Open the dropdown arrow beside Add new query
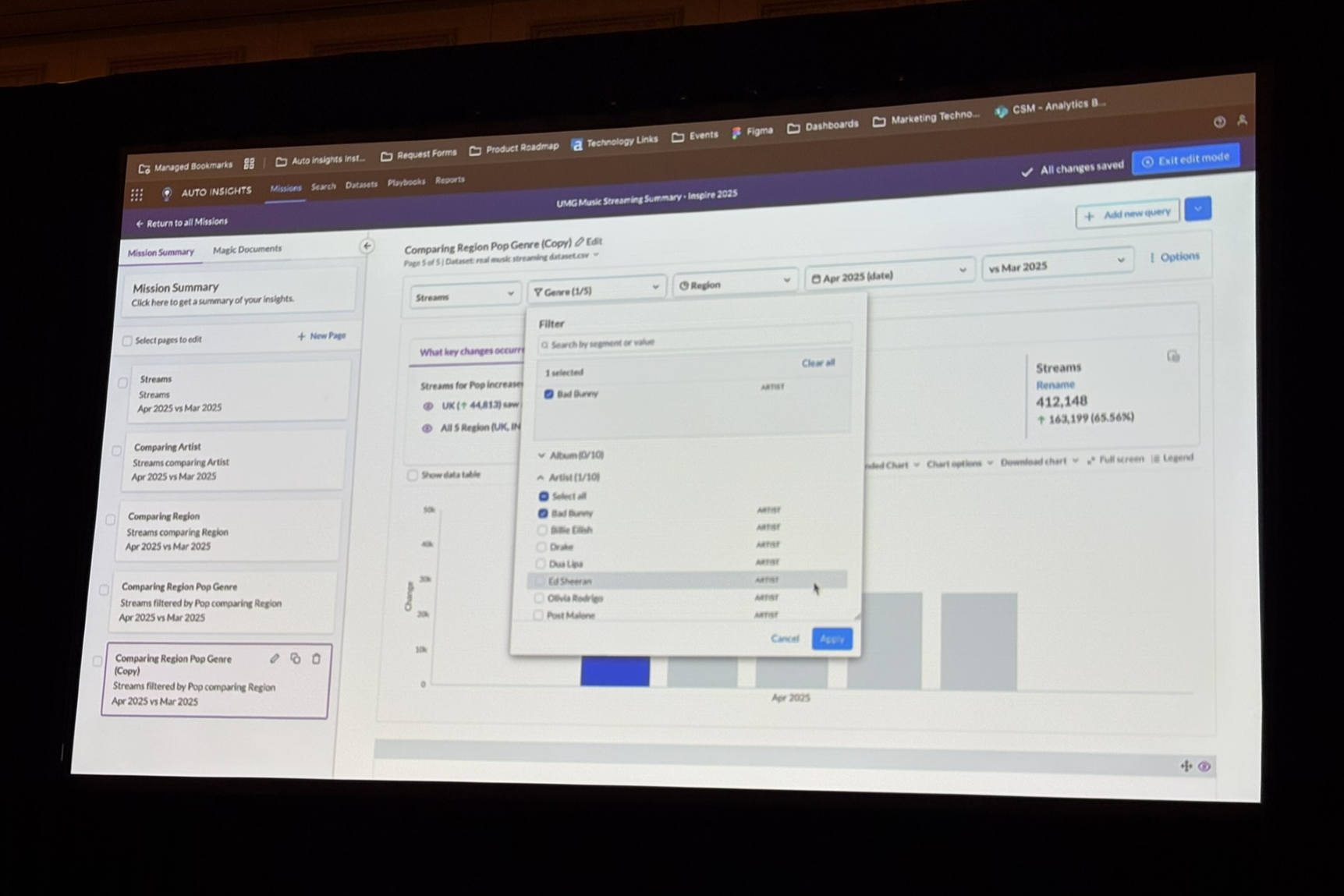 tap(1197, 209)
